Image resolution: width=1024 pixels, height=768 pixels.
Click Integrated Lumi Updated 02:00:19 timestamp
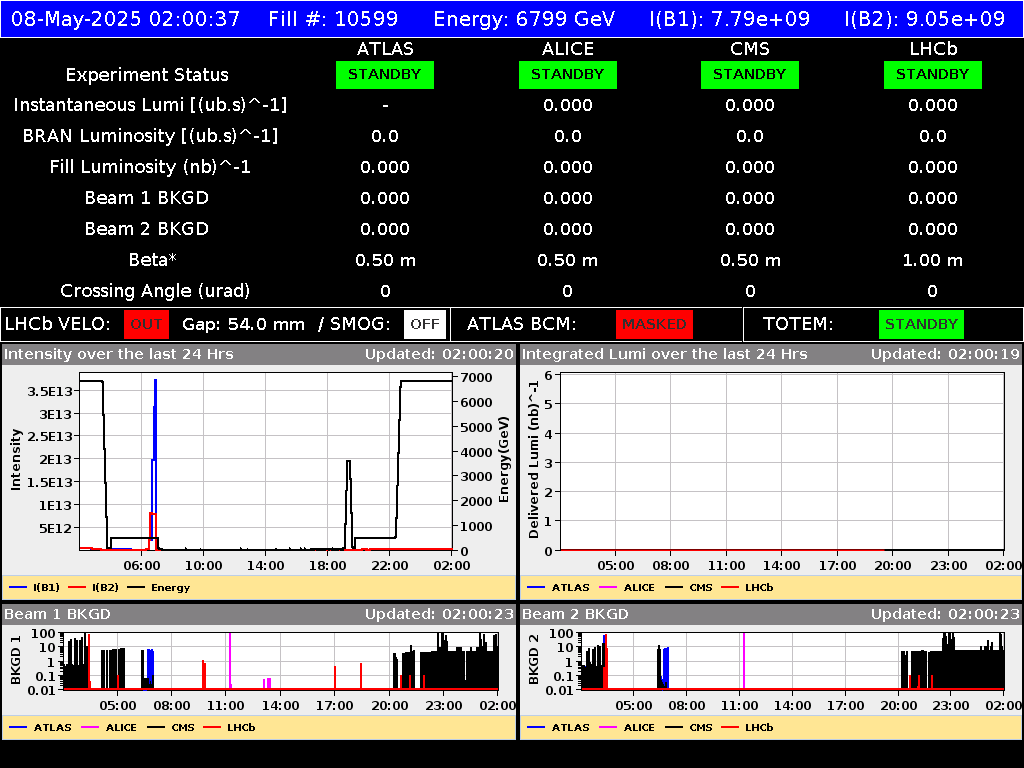click(x=945, y=354)
